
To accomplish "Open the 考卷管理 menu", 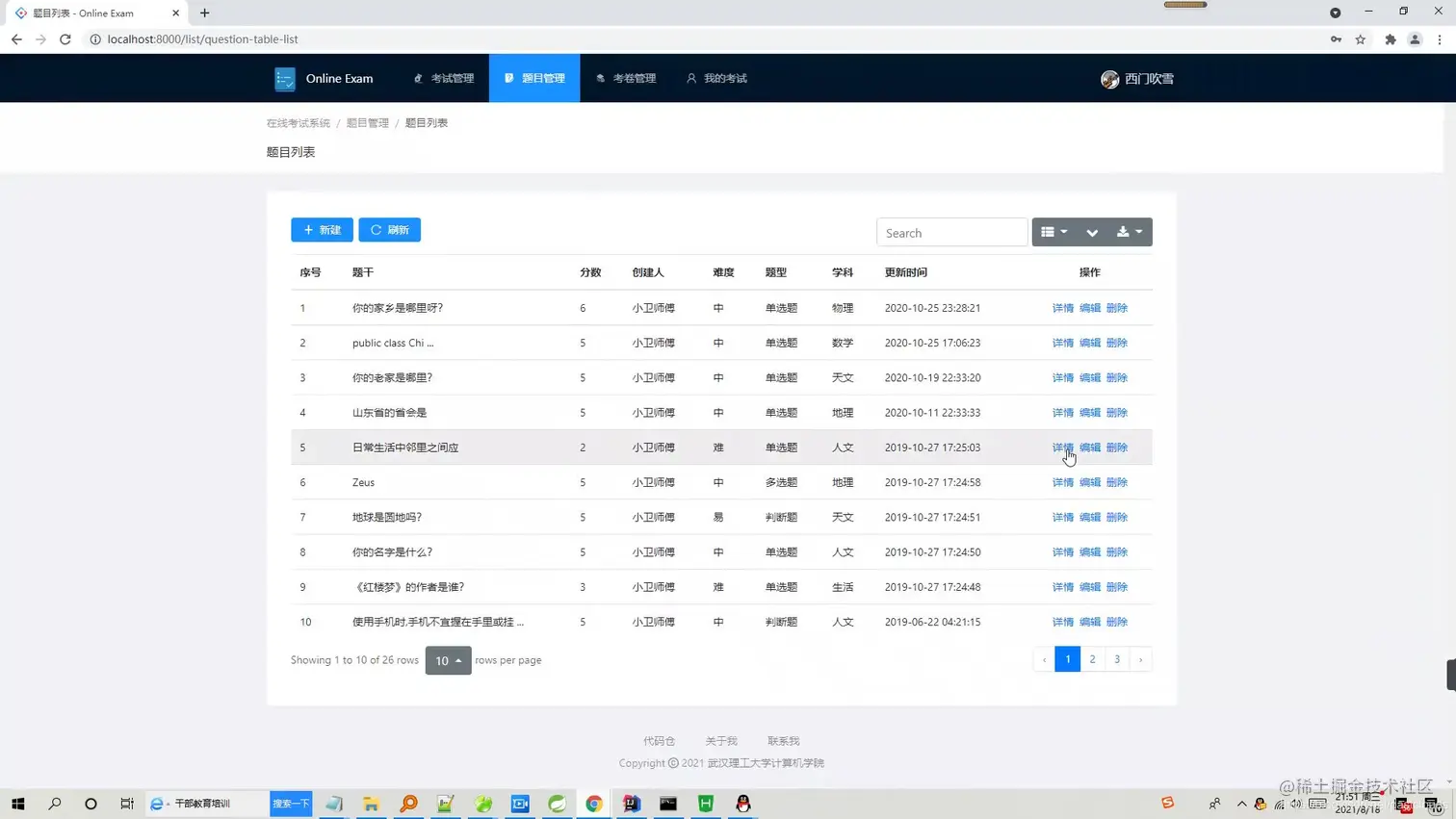I will coord(626,79).
